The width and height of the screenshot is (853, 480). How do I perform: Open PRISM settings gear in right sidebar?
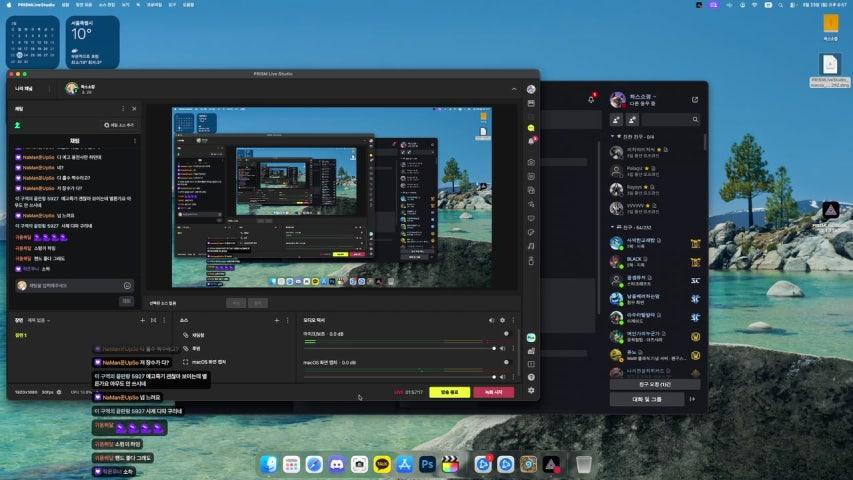click(x=531, y=390)
